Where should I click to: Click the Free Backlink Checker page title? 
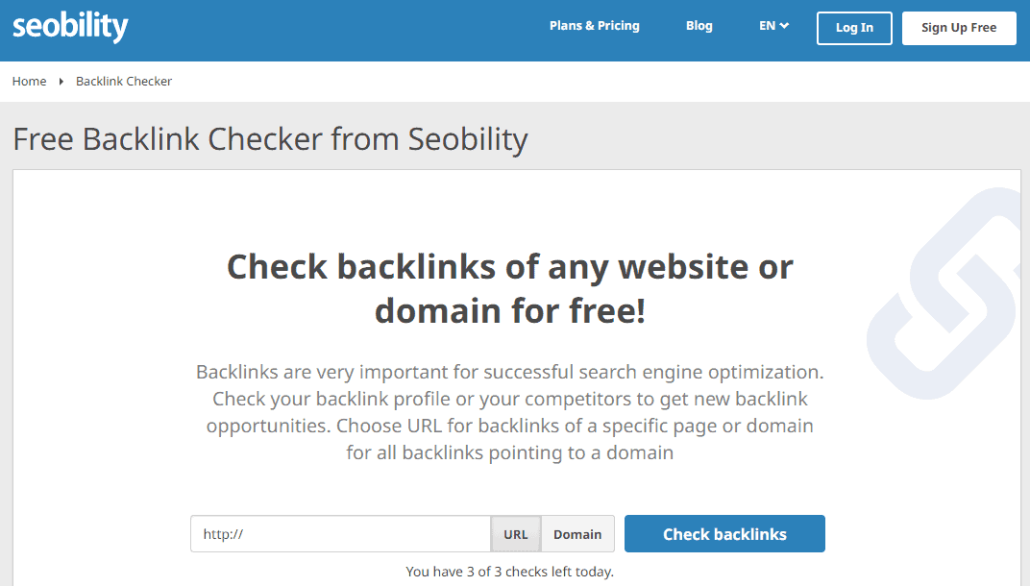(x=270, y=139)
